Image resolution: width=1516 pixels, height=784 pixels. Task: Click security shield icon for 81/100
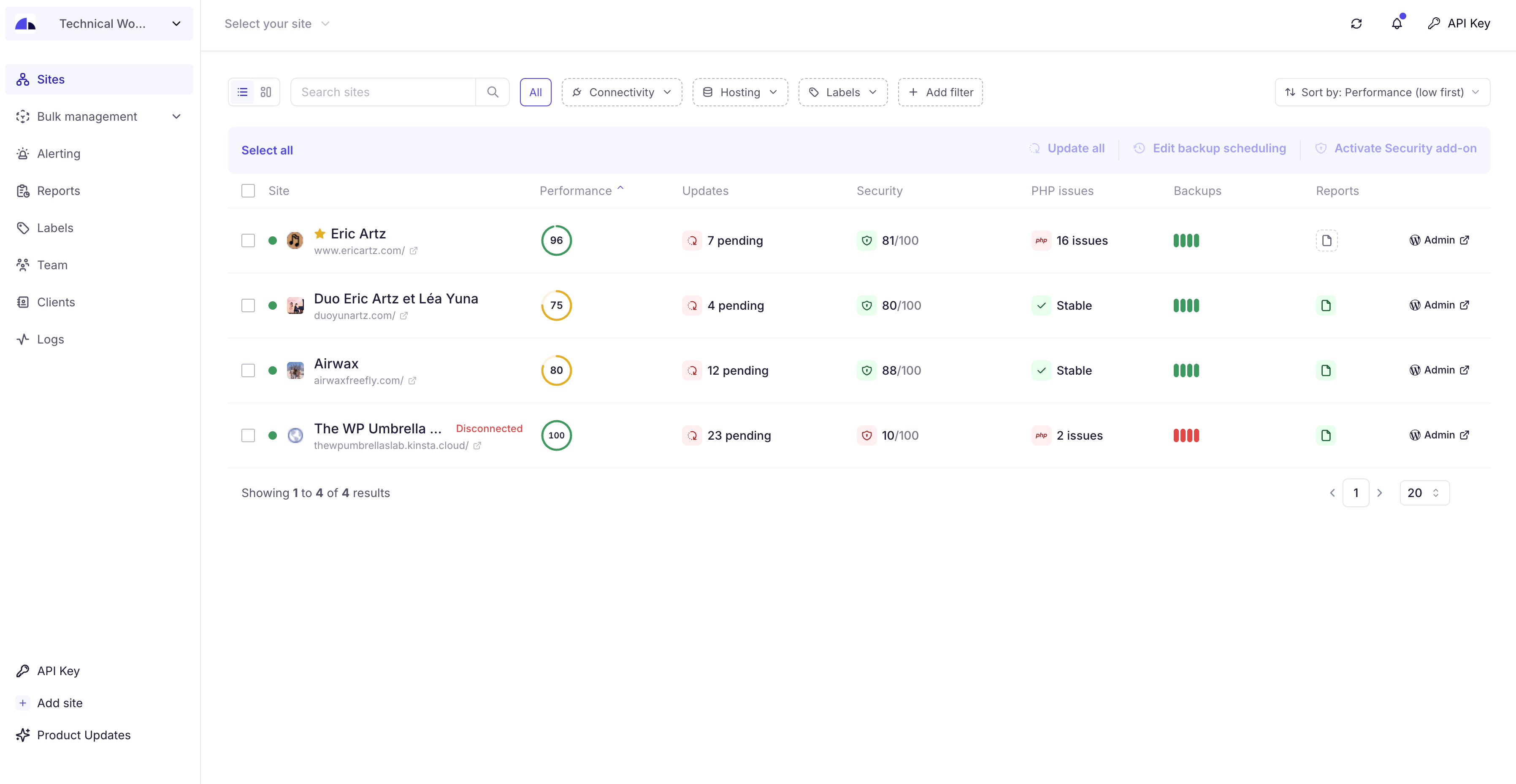(867, 241)
